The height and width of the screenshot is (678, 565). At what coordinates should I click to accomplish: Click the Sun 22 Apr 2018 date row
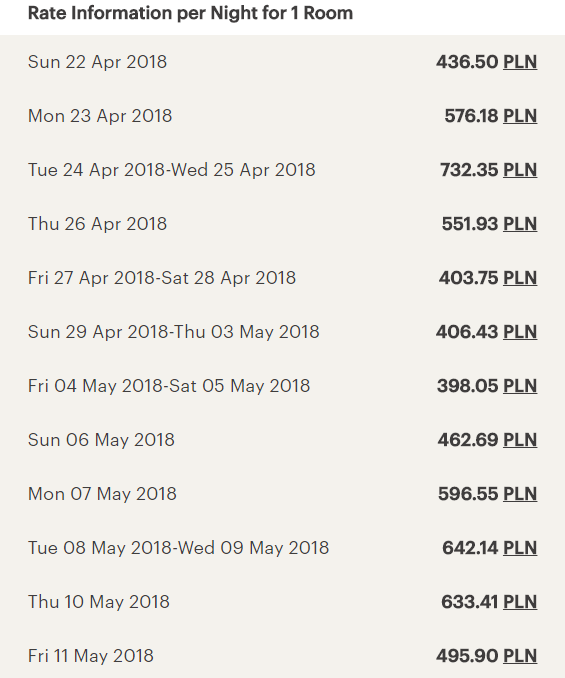tap(282, 62)
